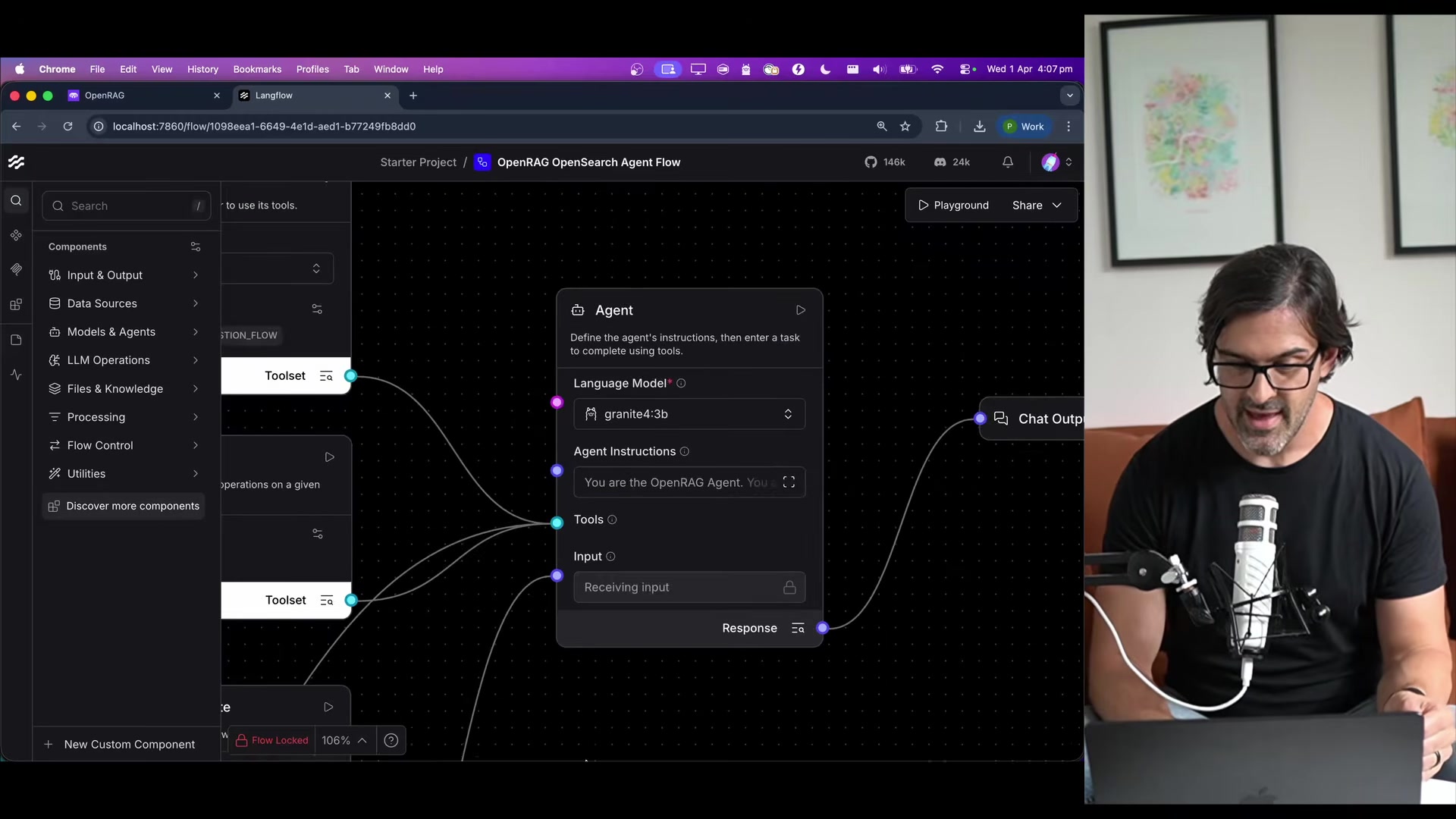Click the Playground button
This screenshot has height=819, width=1456.
953,205
